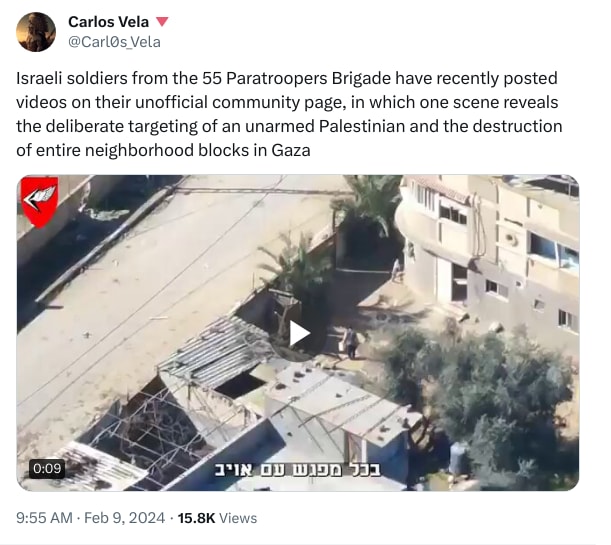Click the tweet text mentioning 55 Paratroopers Brigade
The image size is (611, 545).
pyautogui.click(x=289, y=114)
